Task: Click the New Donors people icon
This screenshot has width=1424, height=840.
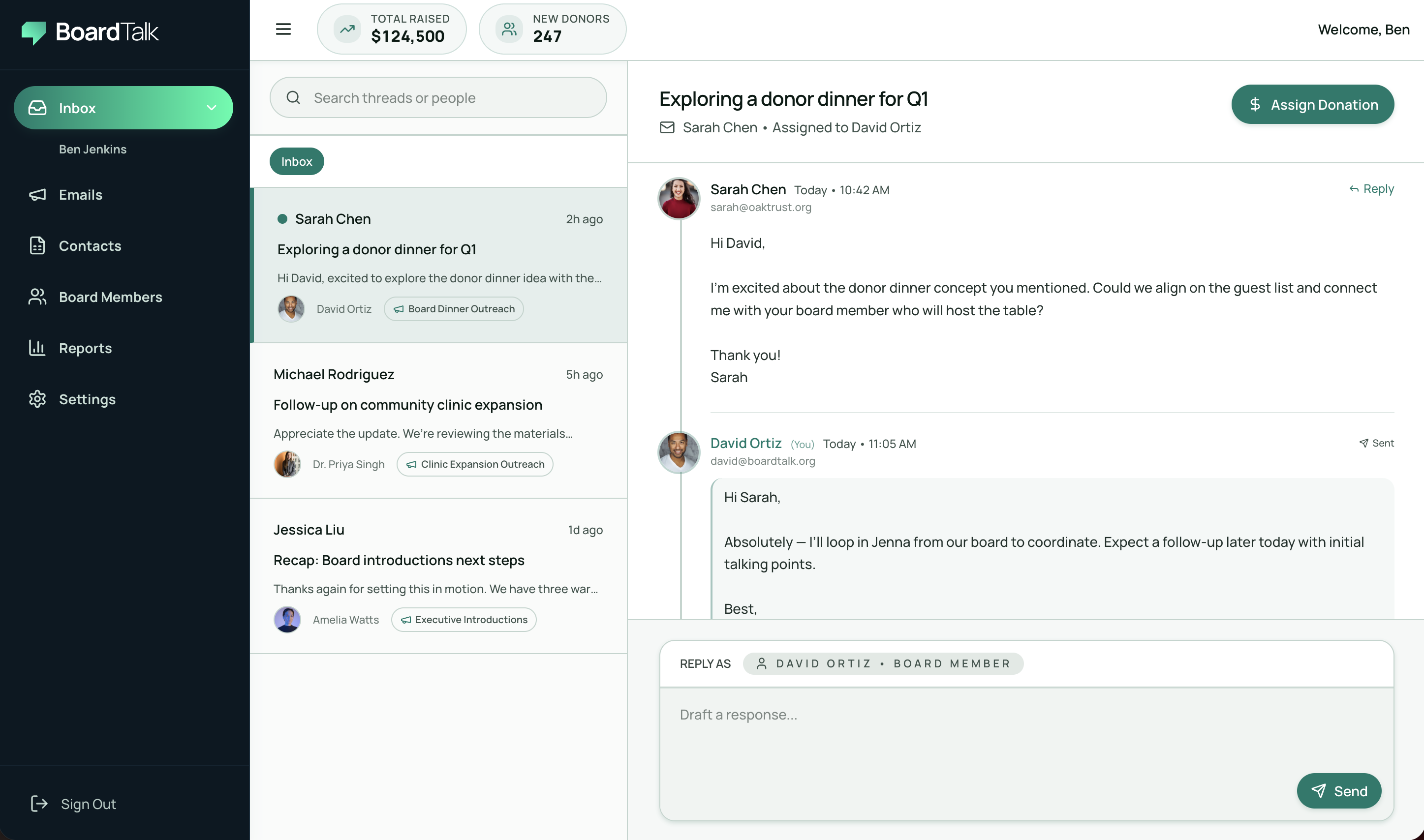Action: [x=509, y=29]
